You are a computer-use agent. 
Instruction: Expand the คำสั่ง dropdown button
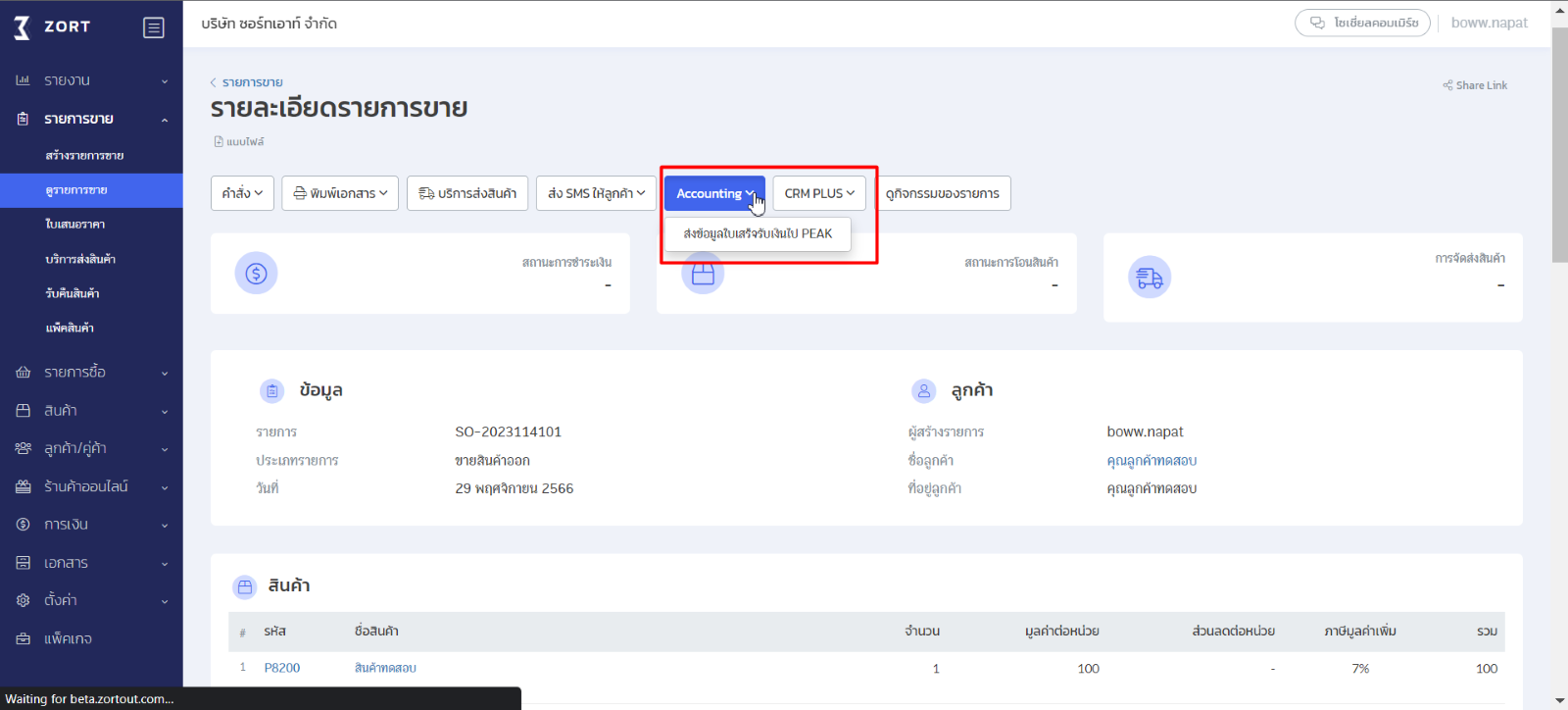[242, 193]
